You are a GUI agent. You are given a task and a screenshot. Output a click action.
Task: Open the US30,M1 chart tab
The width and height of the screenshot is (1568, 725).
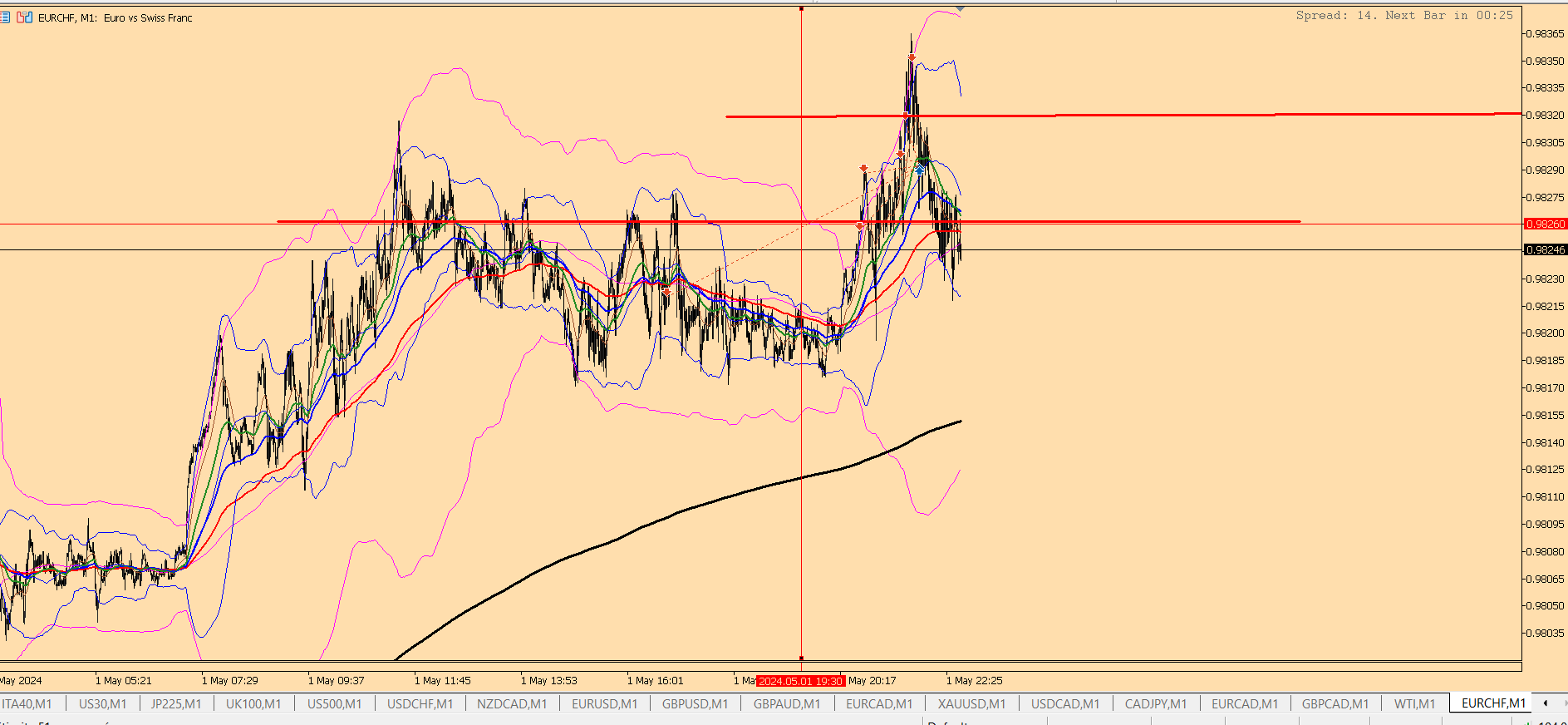pos(102,703)
